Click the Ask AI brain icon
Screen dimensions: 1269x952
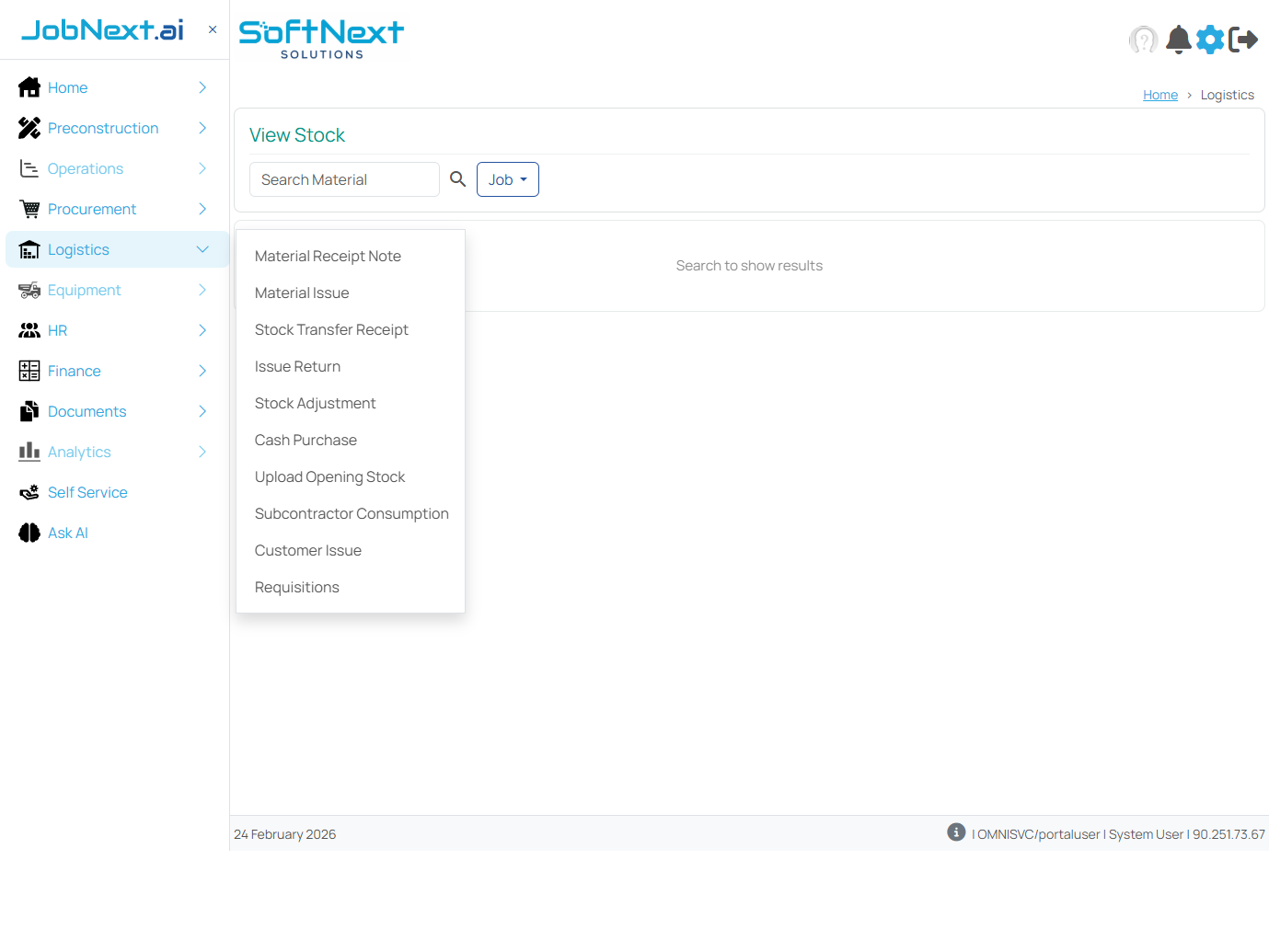(29, 533)
